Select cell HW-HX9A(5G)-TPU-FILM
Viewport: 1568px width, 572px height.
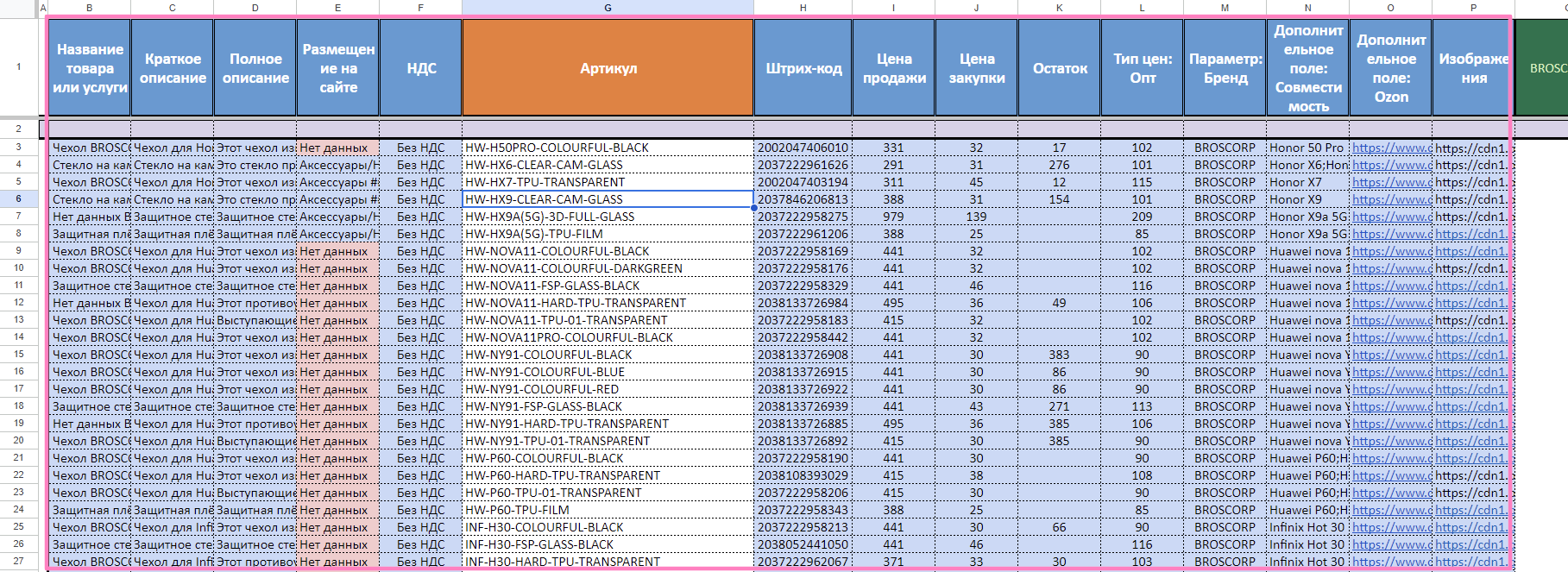608,234
